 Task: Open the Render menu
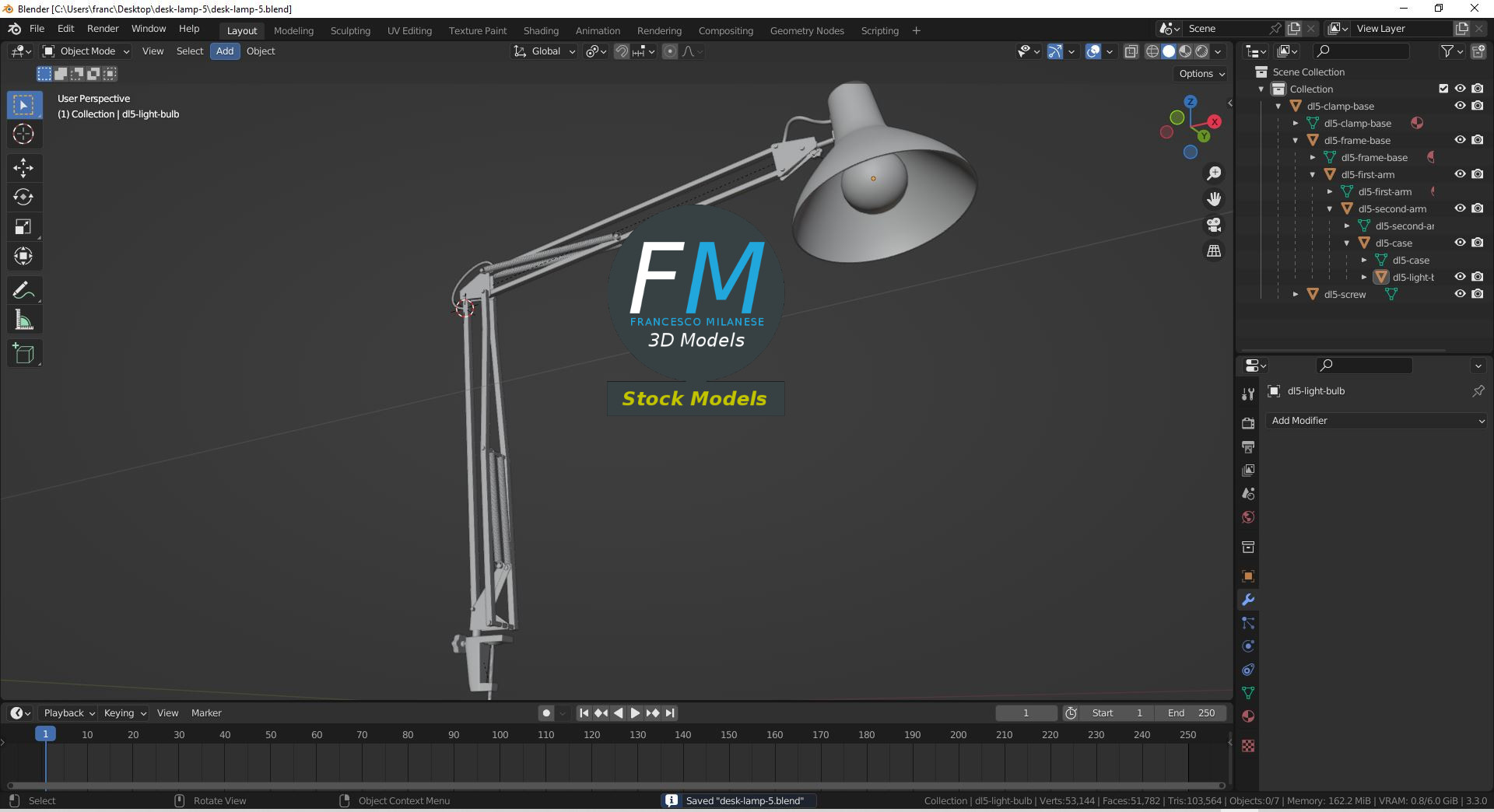point(103,29)
